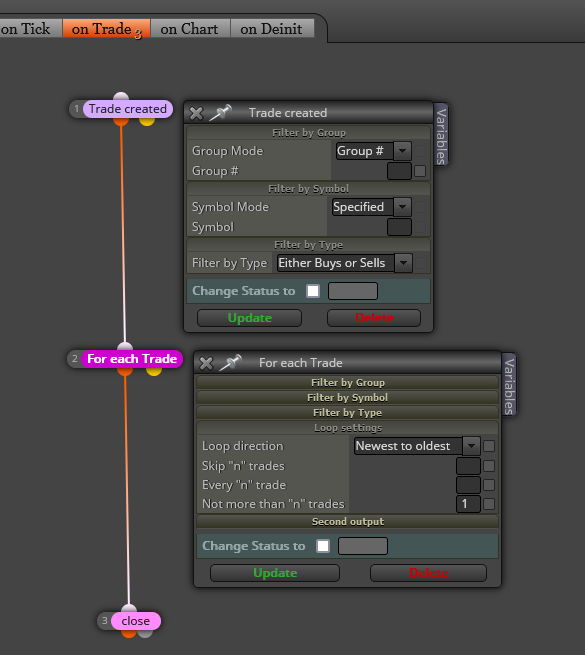The height and width of the screenshot is (655, 585).
Task: Open the Filter by Type dropdown
Action: click(x=345, y=263)
